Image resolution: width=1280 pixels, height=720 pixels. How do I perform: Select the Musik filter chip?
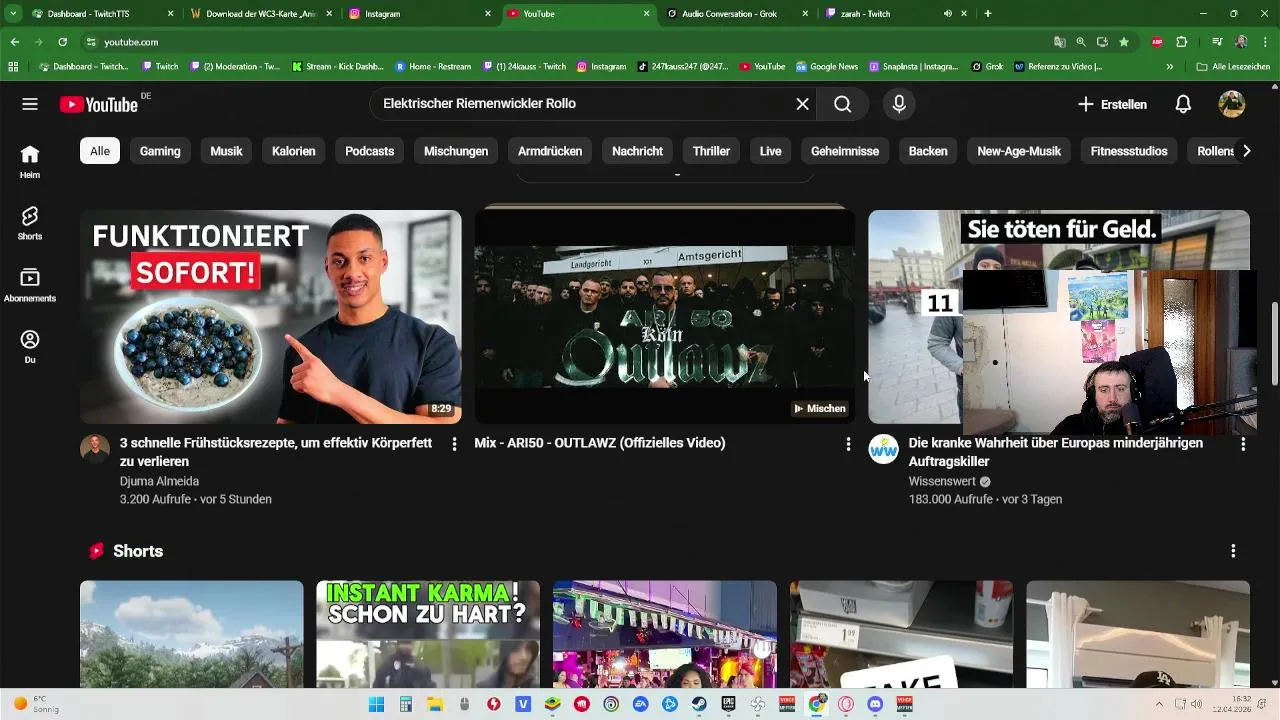(226, 151)
